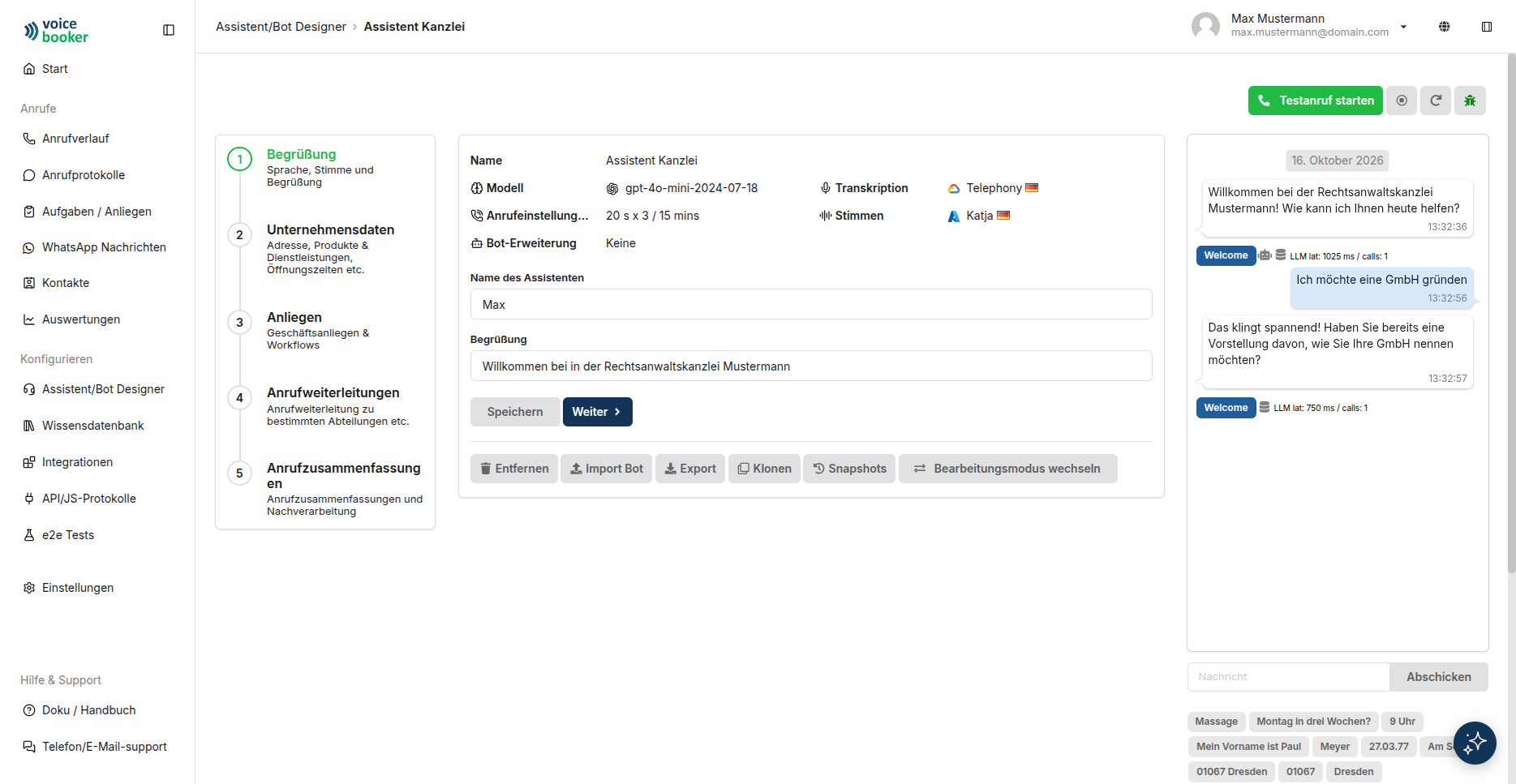Click the Entfernen button
Image resolution: width=1516 pixels, height=784 pixels.
point(514,469)
